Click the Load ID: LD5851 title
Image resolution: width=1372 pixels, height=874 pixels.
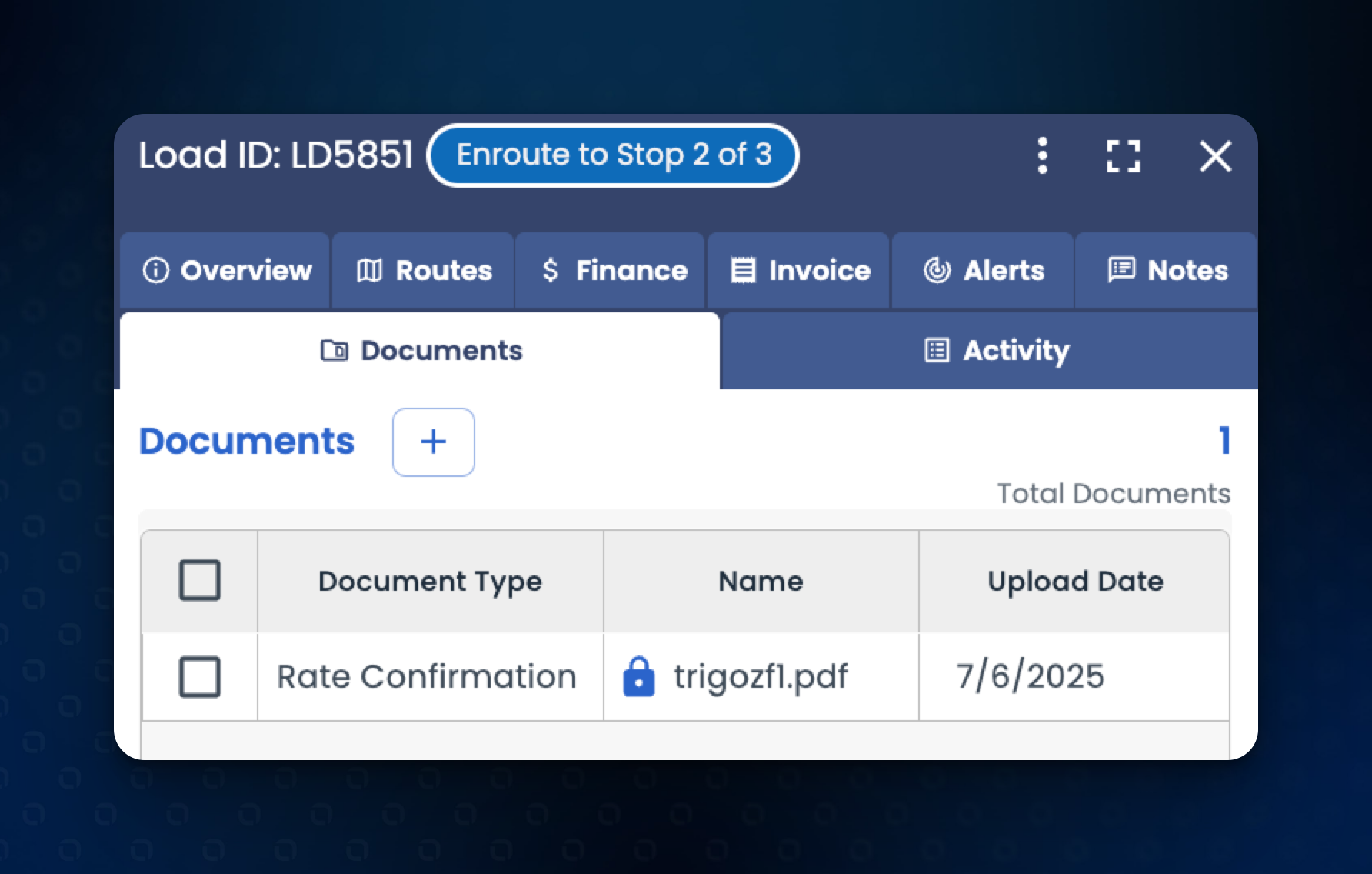click(x=276, y=155)
